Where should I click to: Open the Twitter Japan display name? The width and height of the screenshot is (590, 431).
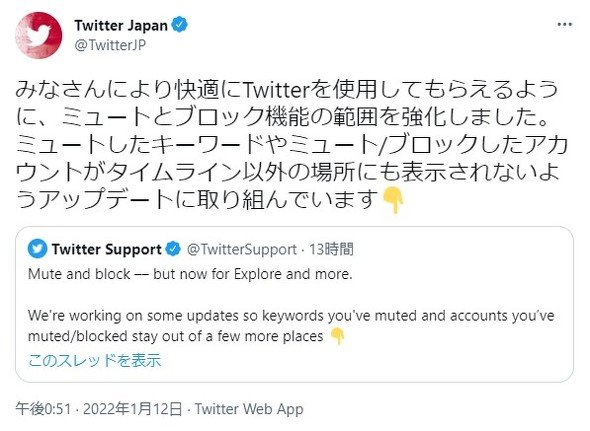click(121, 25)
